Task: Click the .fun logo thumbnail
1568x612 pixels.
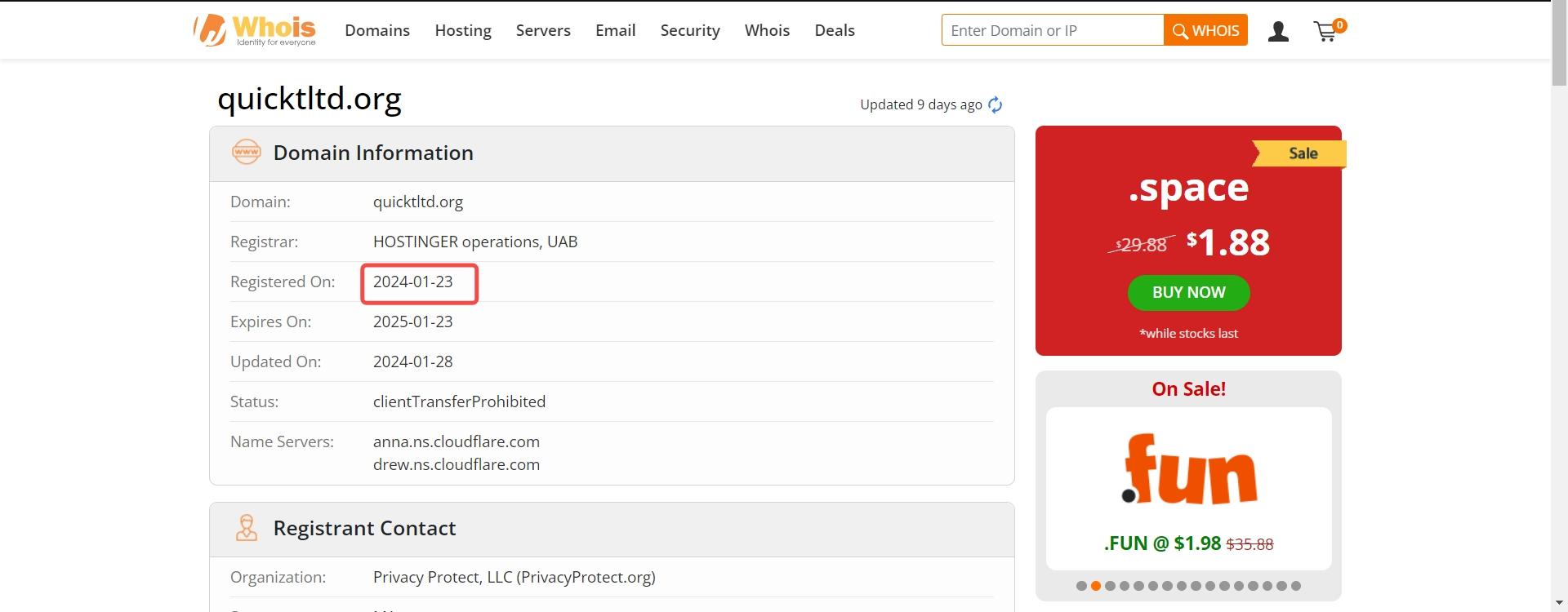Action: point(1189,470)
